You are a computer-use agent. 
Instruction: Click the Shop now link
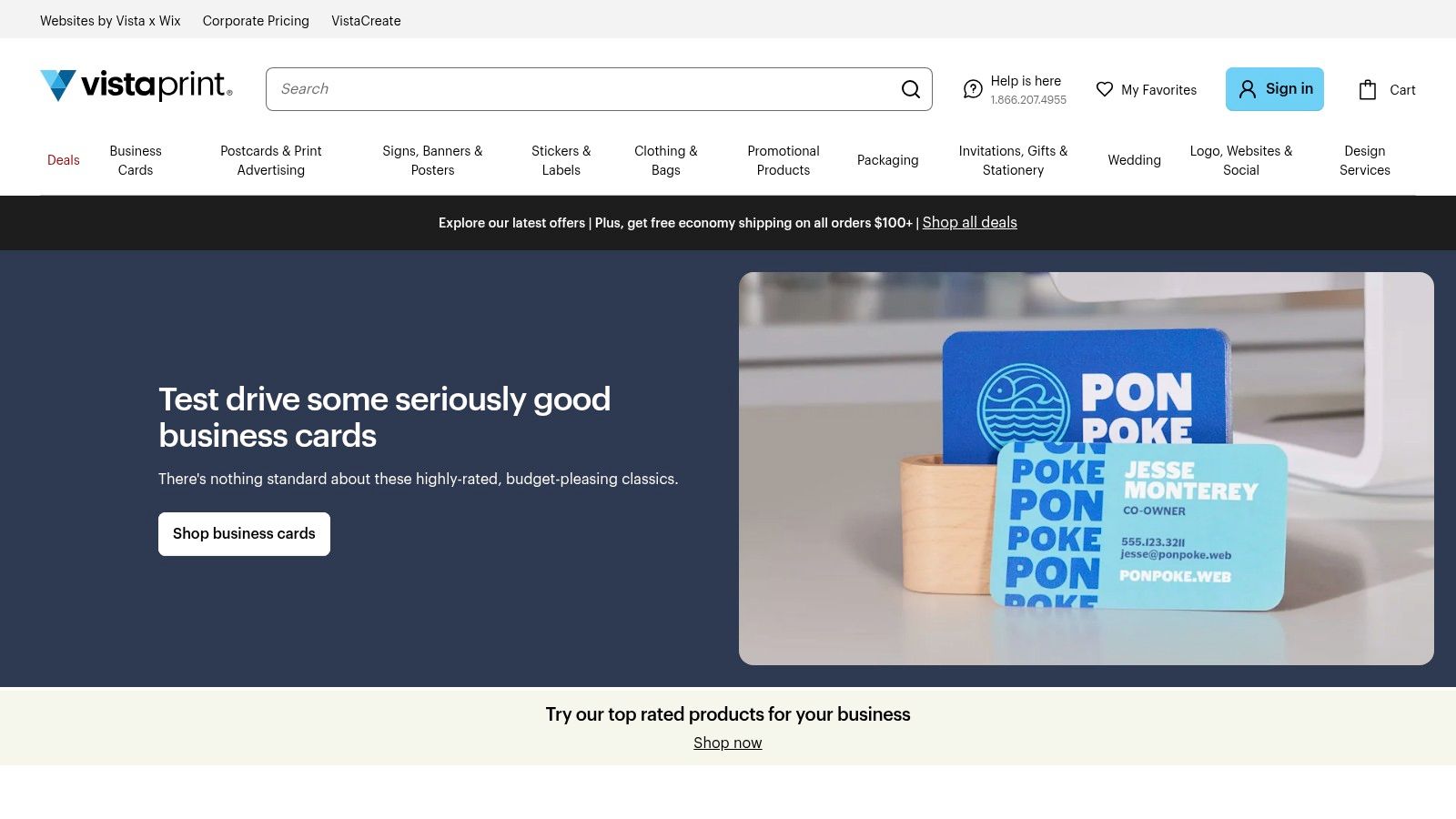[x=728, y=743]
